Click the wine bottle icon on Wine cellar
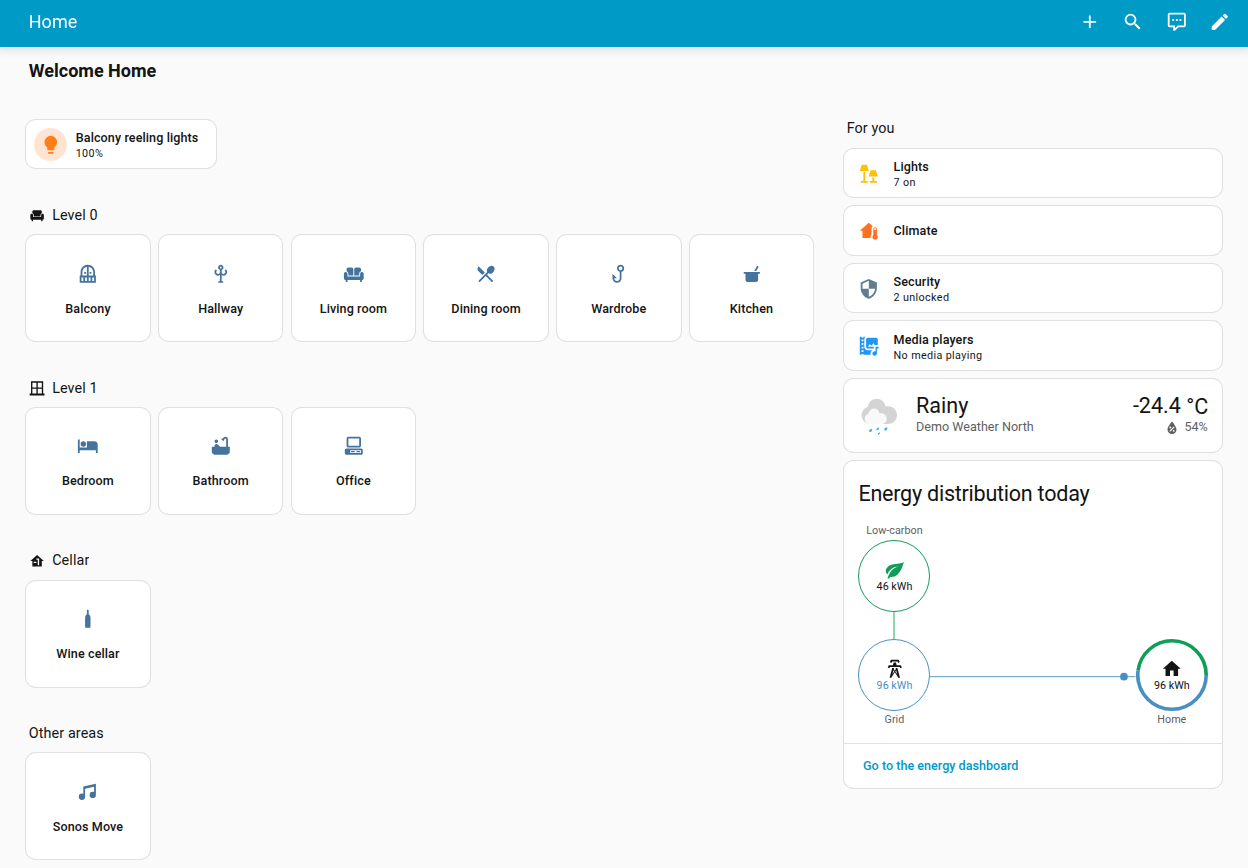 88,618
